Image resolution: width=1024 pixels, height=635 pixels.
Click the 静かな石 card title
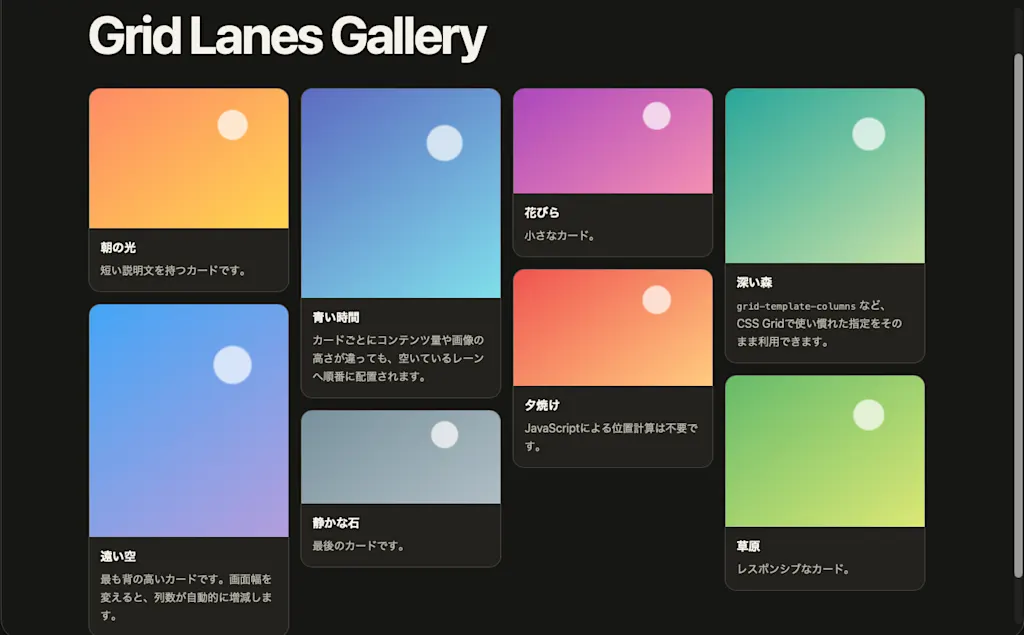pos(336,523)
